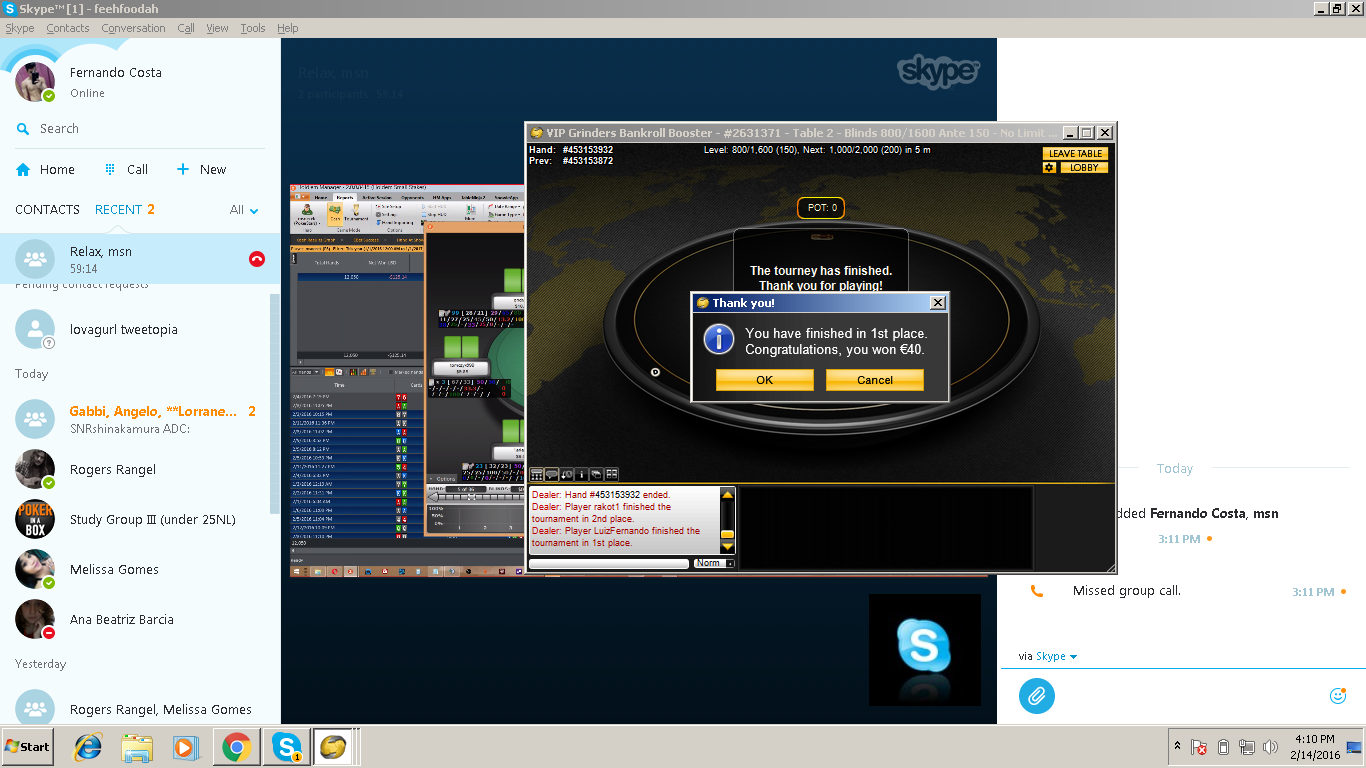The width and height of the screenshot is (1366, 768).
Task: Click the Skype contacts list scrollbar
Action: pyautogui.click(x=275, y=404)
